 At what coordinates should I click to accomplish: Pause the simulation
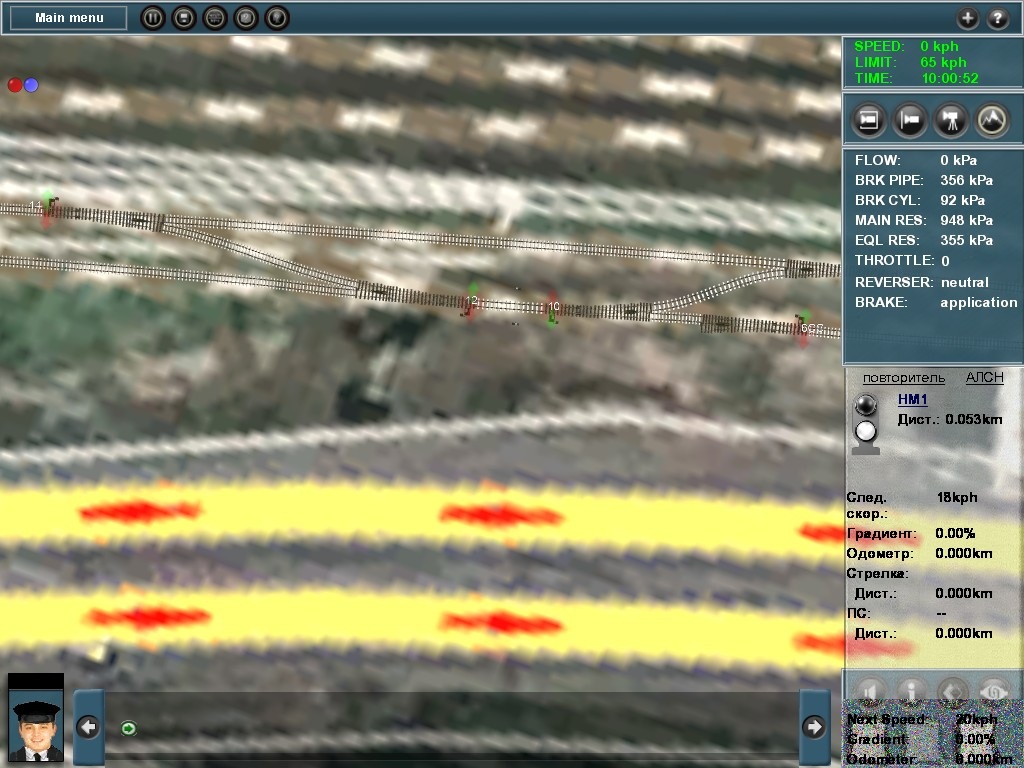click(153, 18)
